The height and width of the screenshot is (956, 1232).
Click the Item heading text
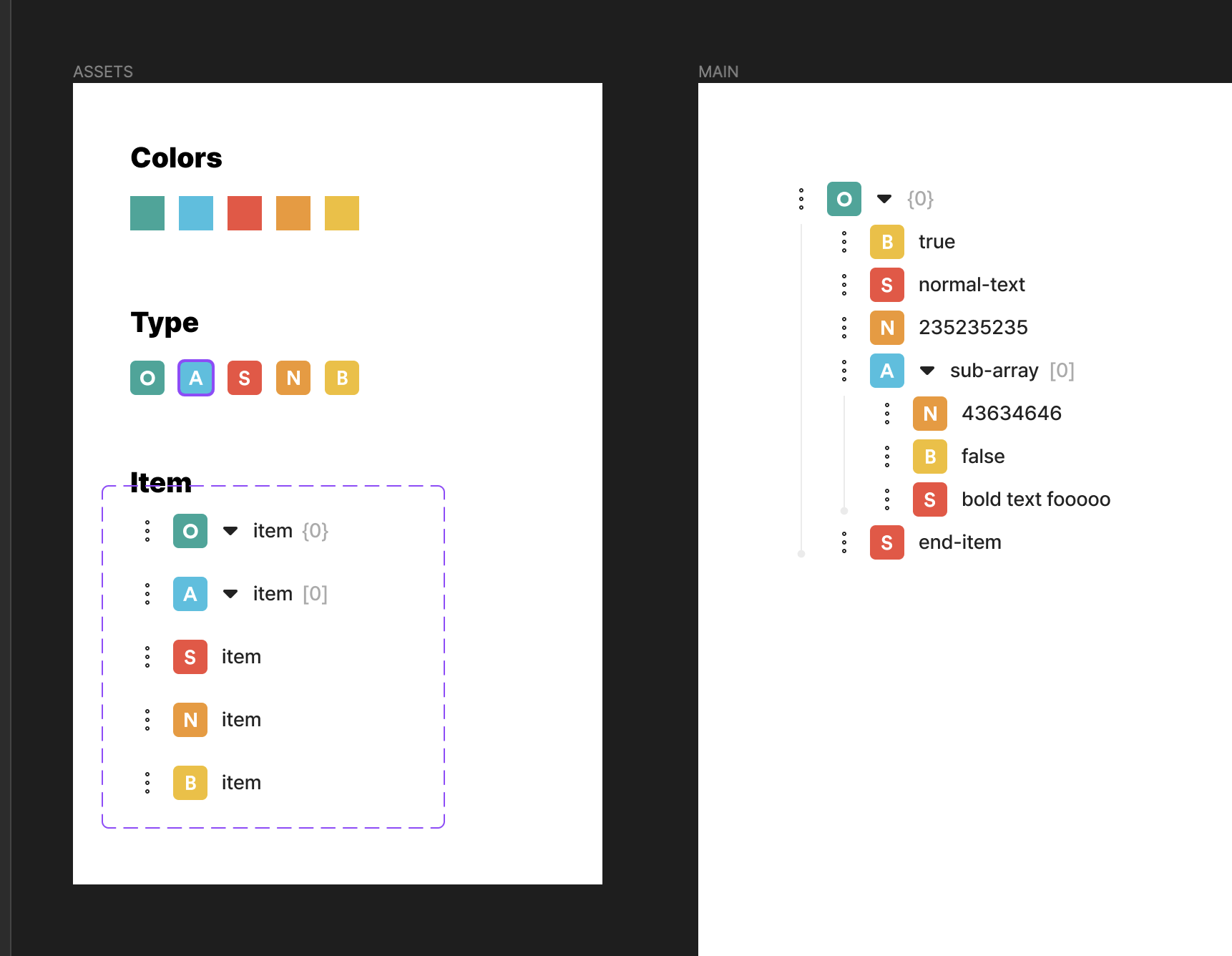pyautogui.click(x=161, y=482)
